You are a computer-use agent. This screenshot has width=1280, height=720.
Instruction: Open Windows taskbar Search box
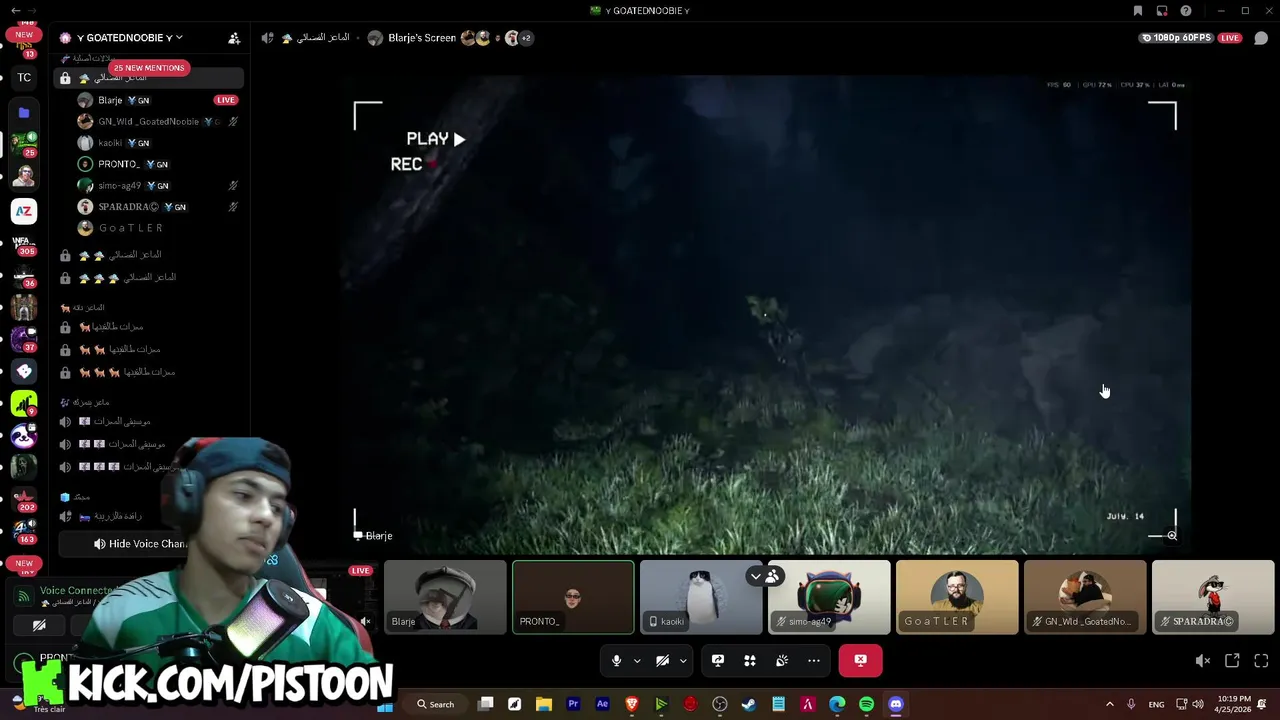436,704
